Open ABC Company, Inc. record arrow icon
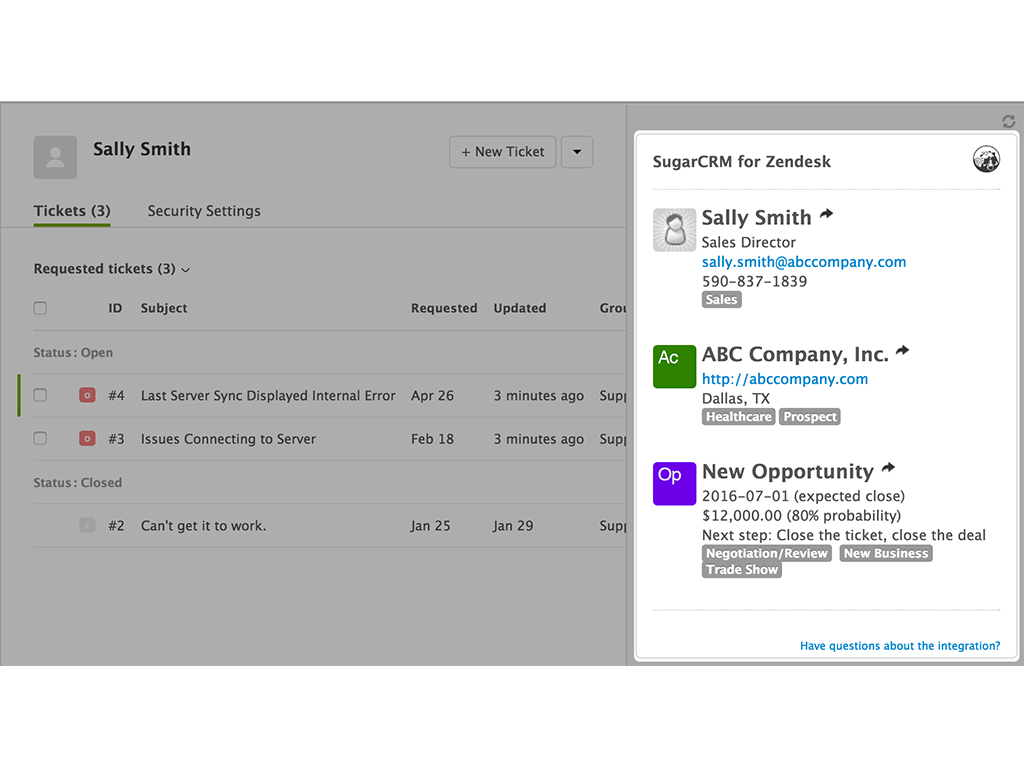This screenshot has width=1024, height=768. coord(903,351)
